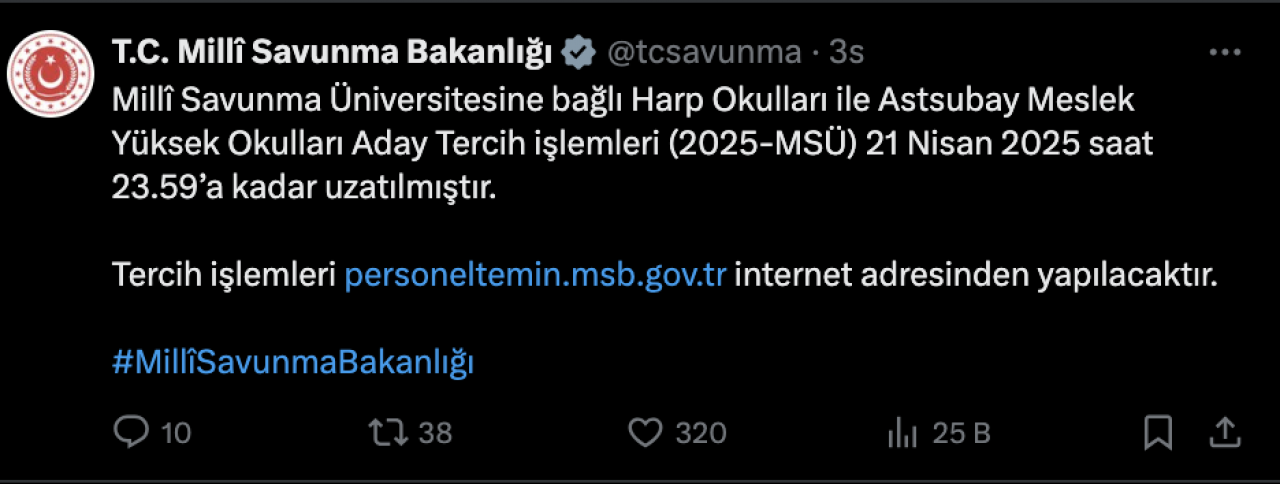Open the @tcsavunma handle
This screenshot has height=484, width=1280.
[x=705, y=53]
